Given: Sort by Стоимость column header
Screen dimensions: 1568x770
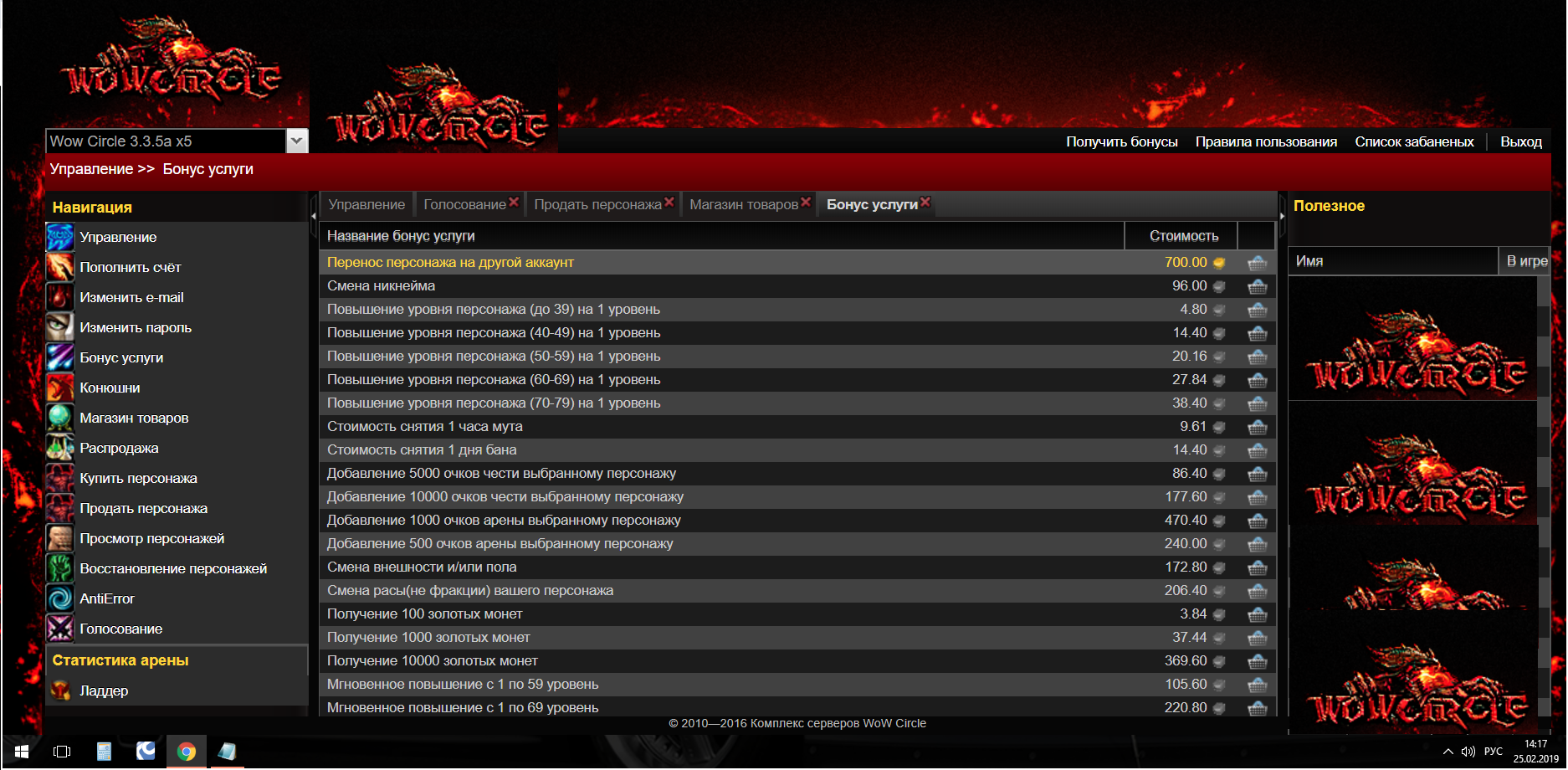Looking at the screenshot, I should coord(1181,236).
